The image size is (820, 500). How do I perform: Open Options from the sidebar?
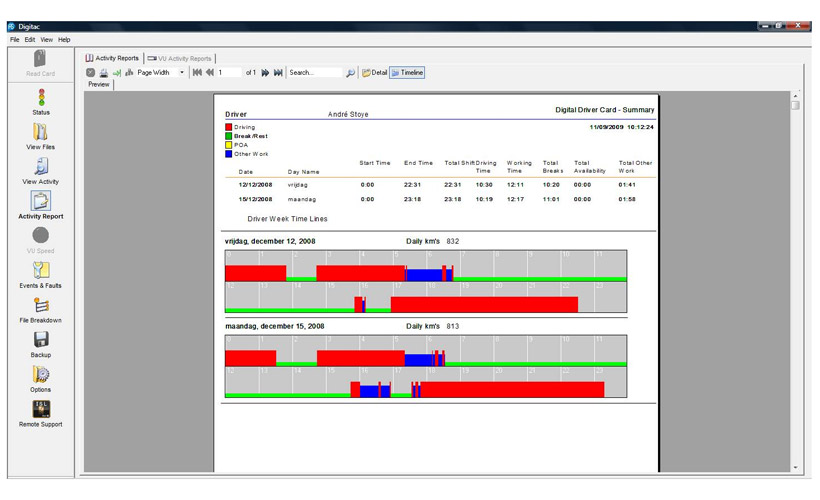(x=41, y=375)
